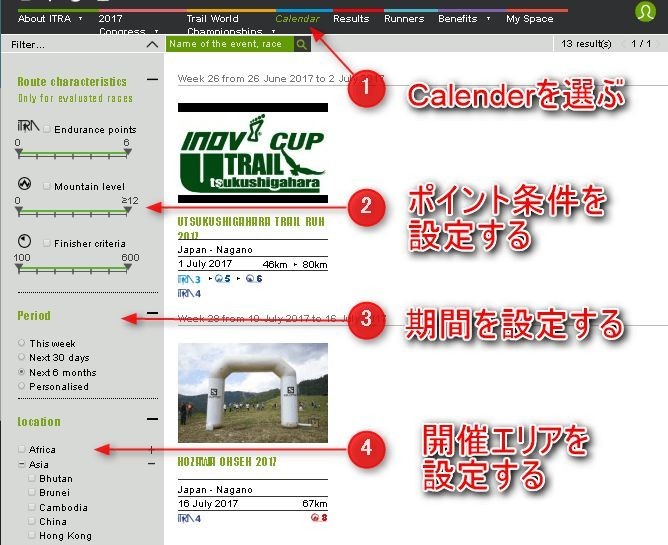Enable the Endurance points checkbox
668x545 pixels.
[x=47, y=129]
